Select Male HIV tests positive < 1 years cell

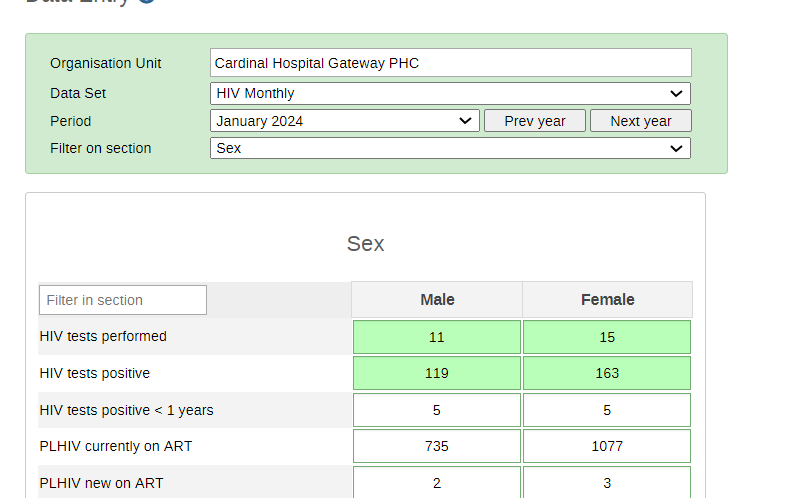437,410
